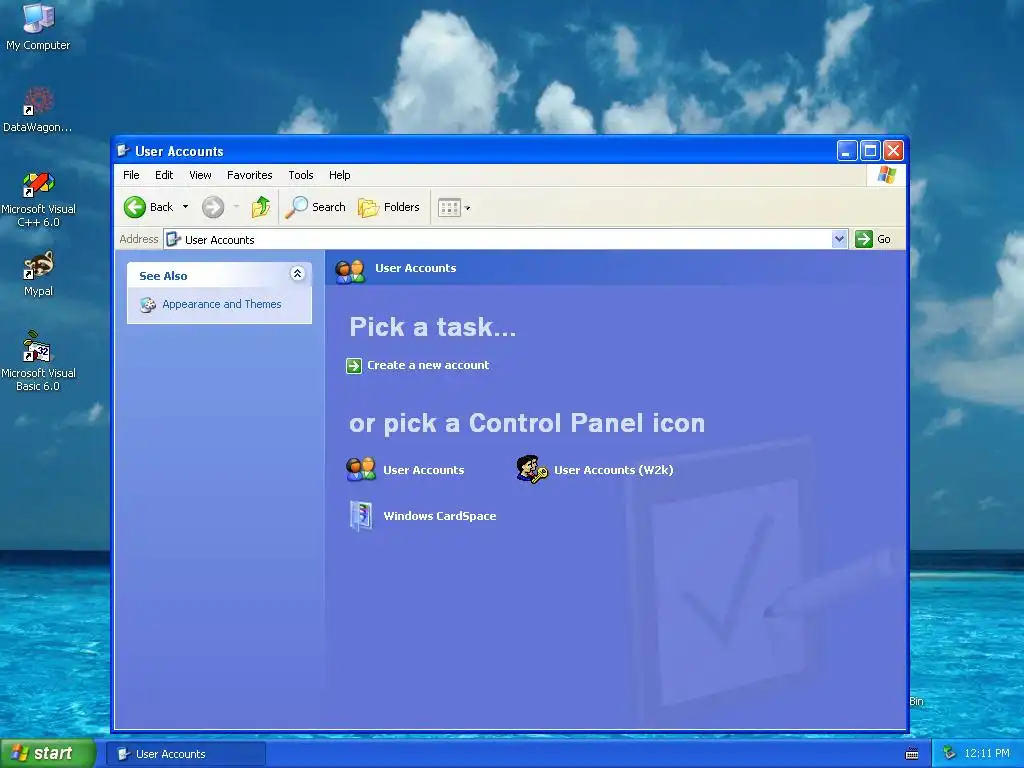Click the 12:11 PM clock
1024x768 pixels.
987,754
